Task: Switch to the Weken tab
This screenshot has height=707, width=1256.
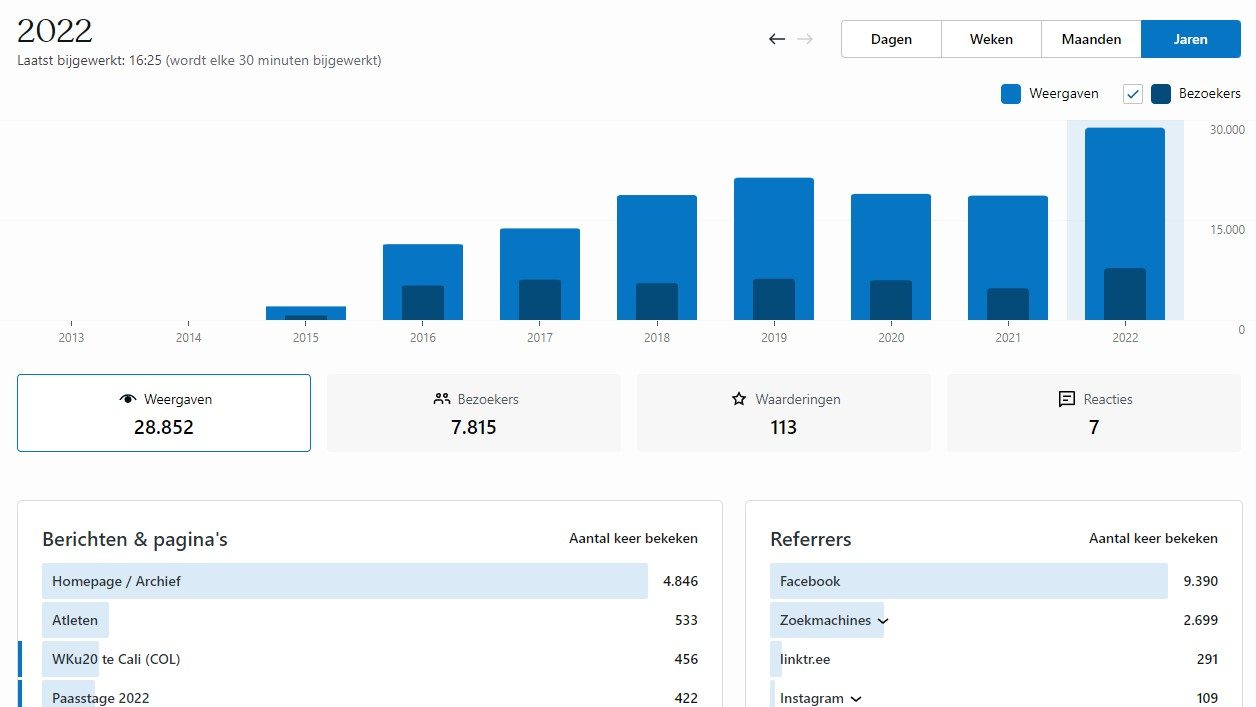Action: 991,39
